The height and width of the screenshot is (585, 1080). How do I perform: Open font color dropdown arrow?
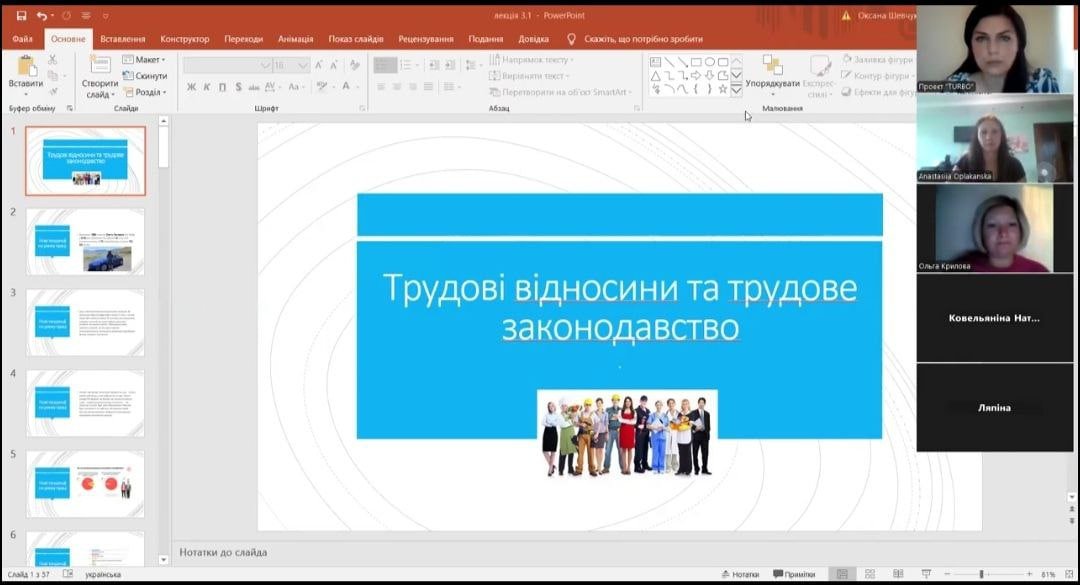coord(356,87)
